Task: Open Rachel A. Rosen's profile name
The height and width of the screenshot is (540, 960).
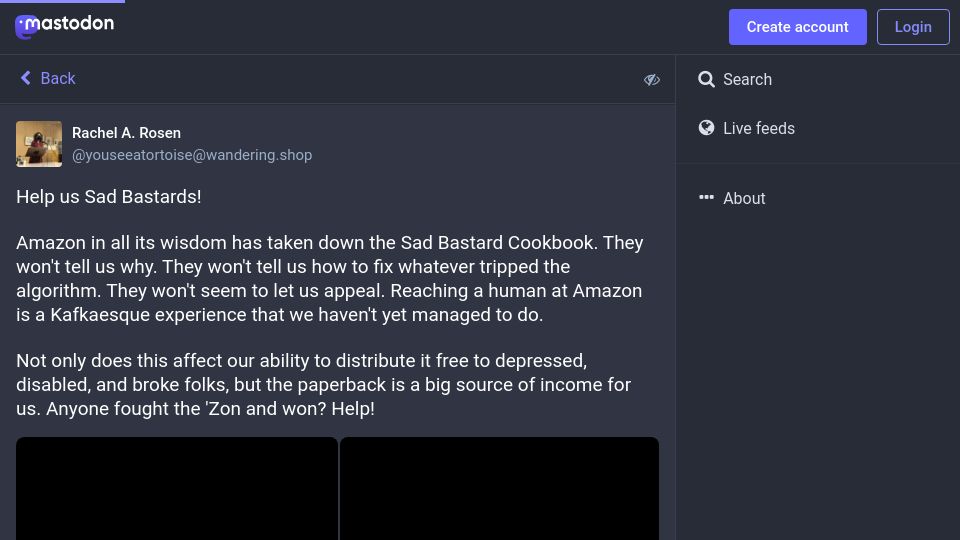Action: [126, 133]
